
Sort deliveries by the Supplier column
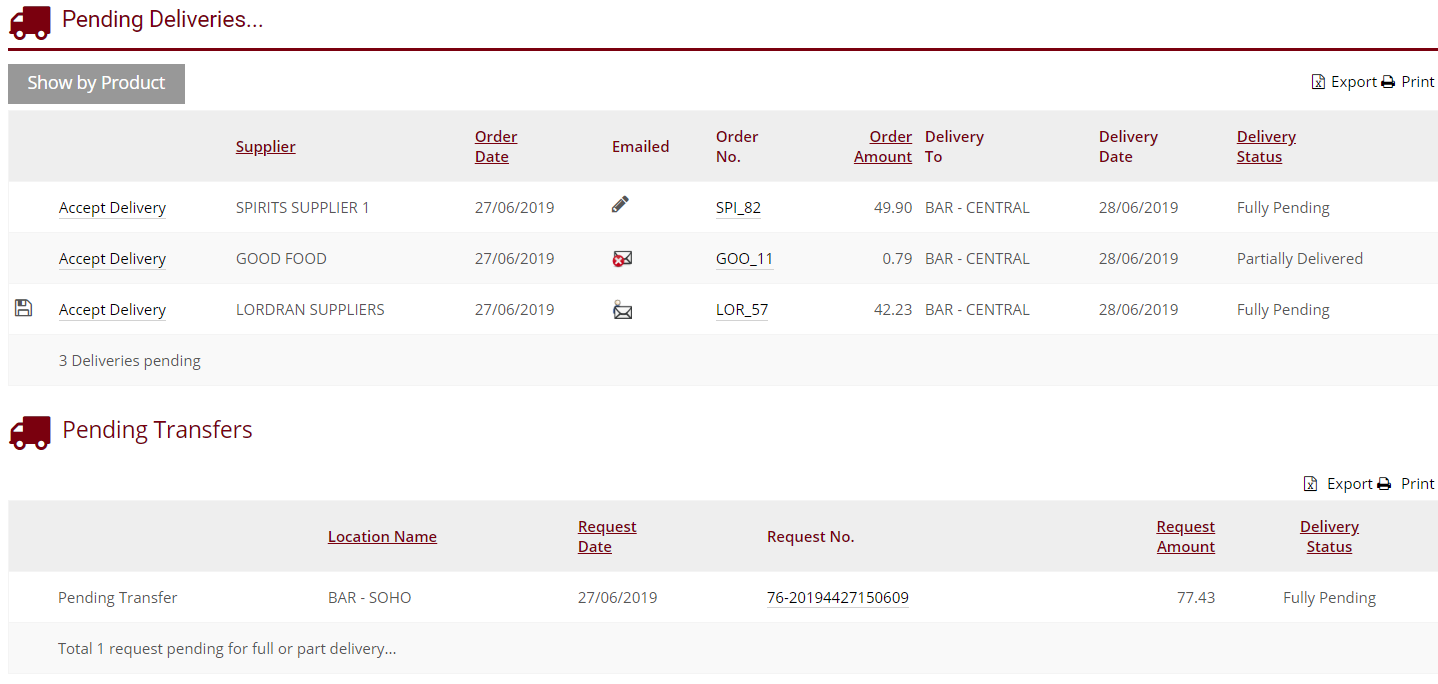[x=265, y=146]
